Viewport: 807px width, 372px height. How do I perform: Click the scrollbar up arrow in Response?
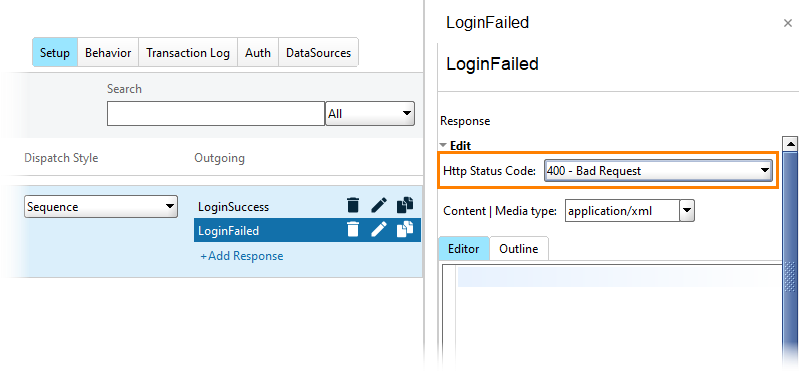pyautogui.click(x=790, y=144)
